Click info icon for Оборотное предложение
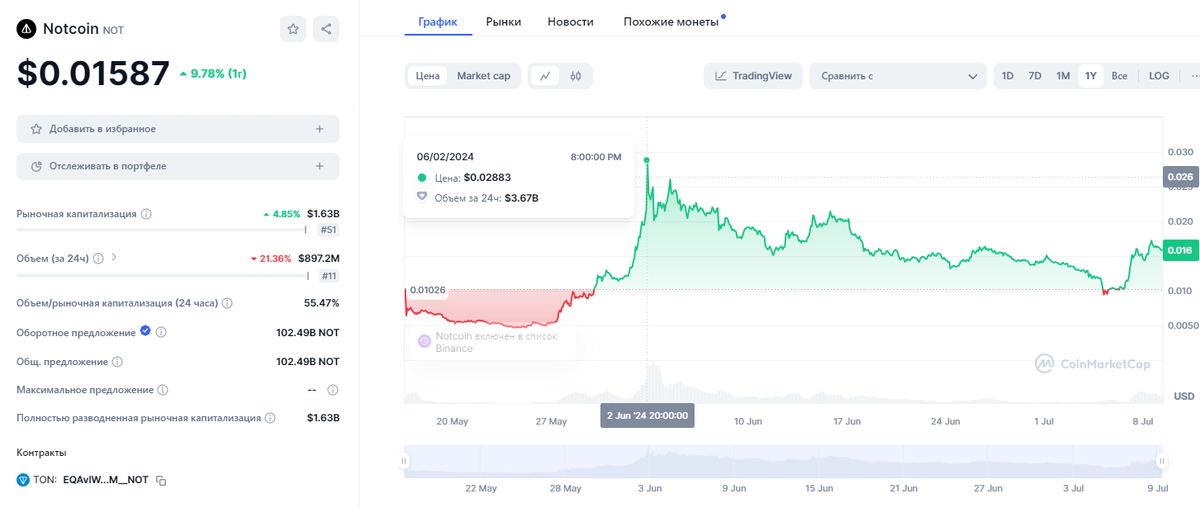The width and height of the screenshot is (1200, 508). pos(161,332)
